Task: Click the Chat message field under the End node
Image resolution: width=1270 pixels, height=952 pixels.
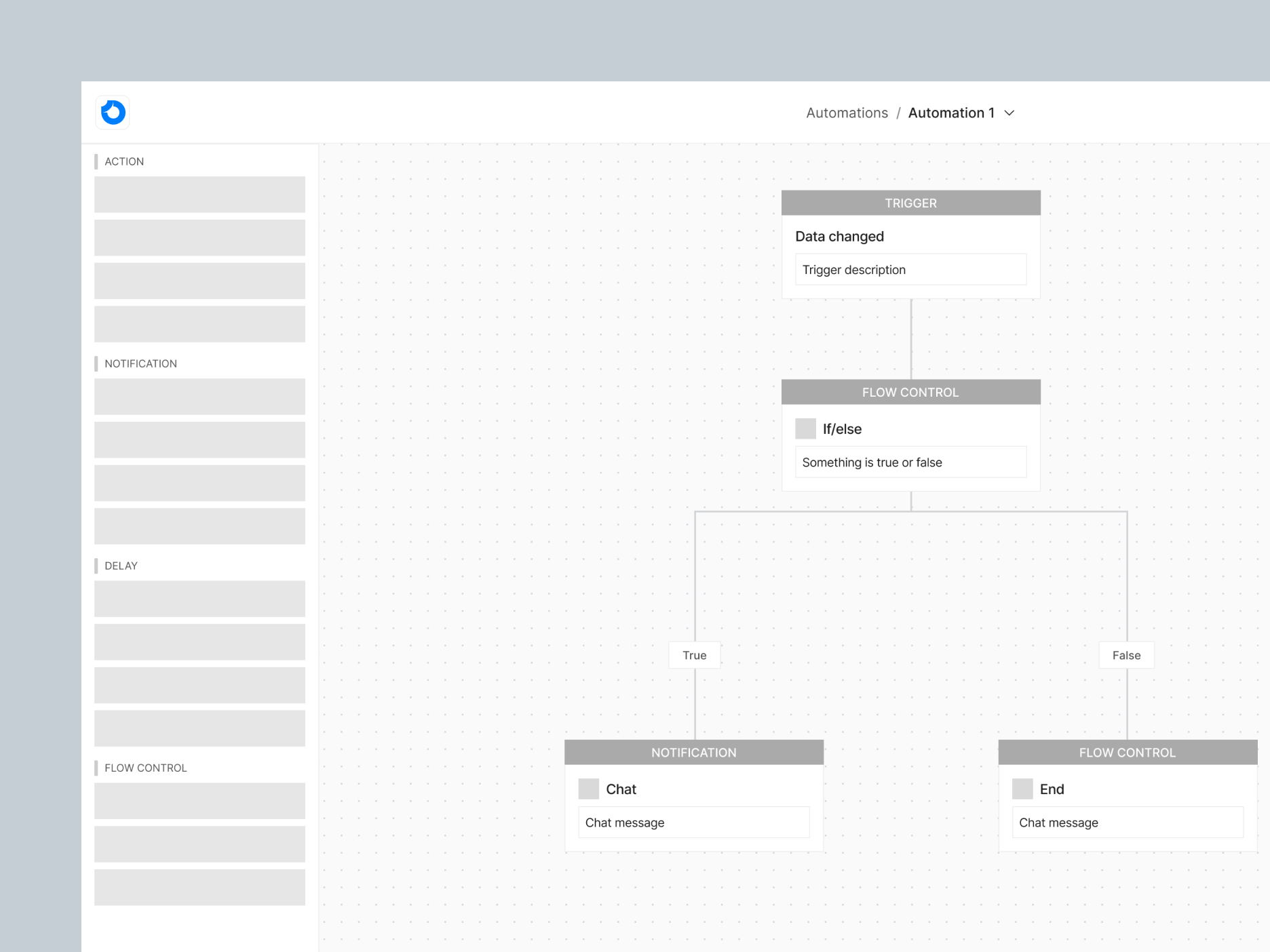Action: 1127,822
